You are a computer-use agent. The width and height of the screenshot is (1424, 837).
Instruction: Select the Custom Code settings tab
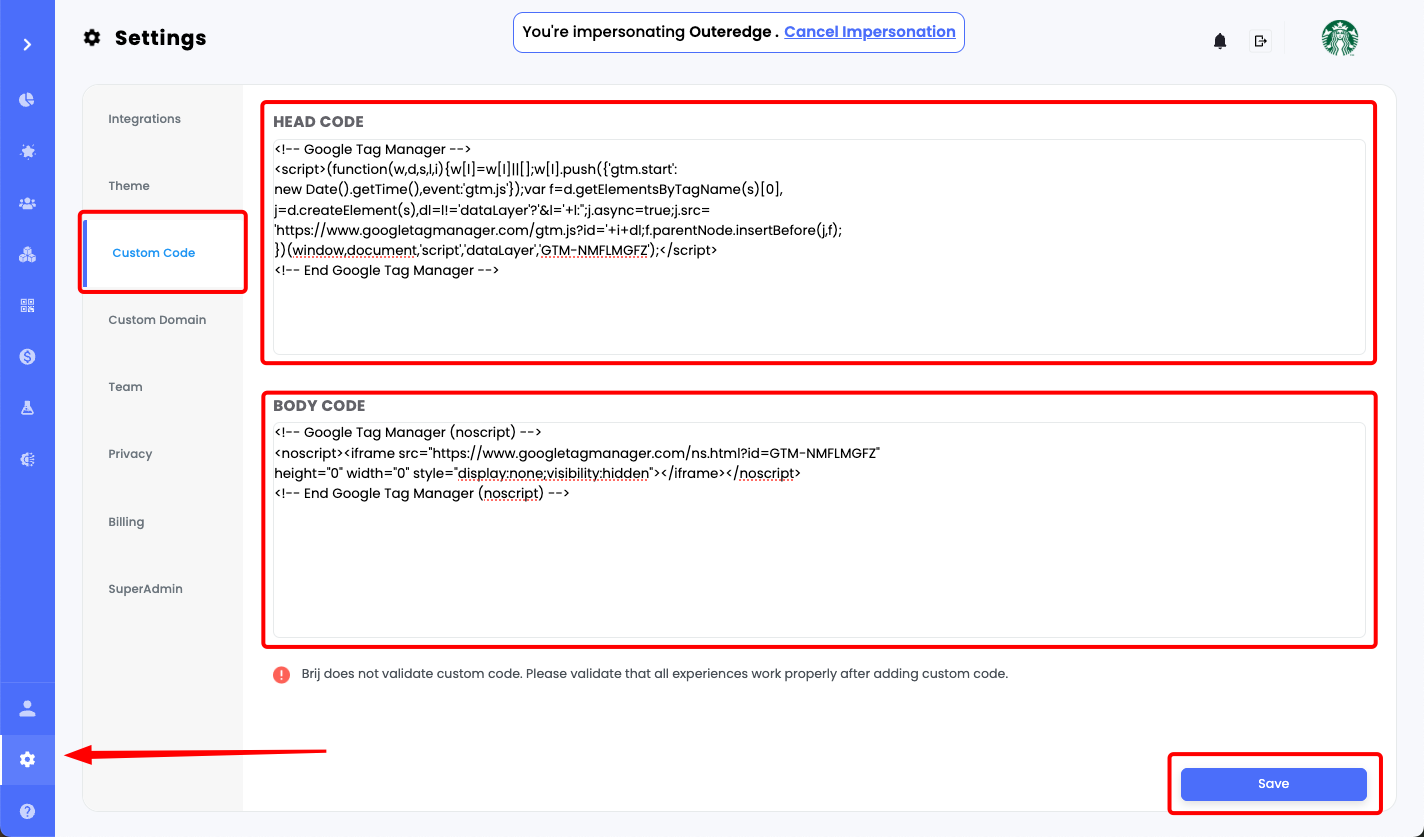tap(154, 253)
